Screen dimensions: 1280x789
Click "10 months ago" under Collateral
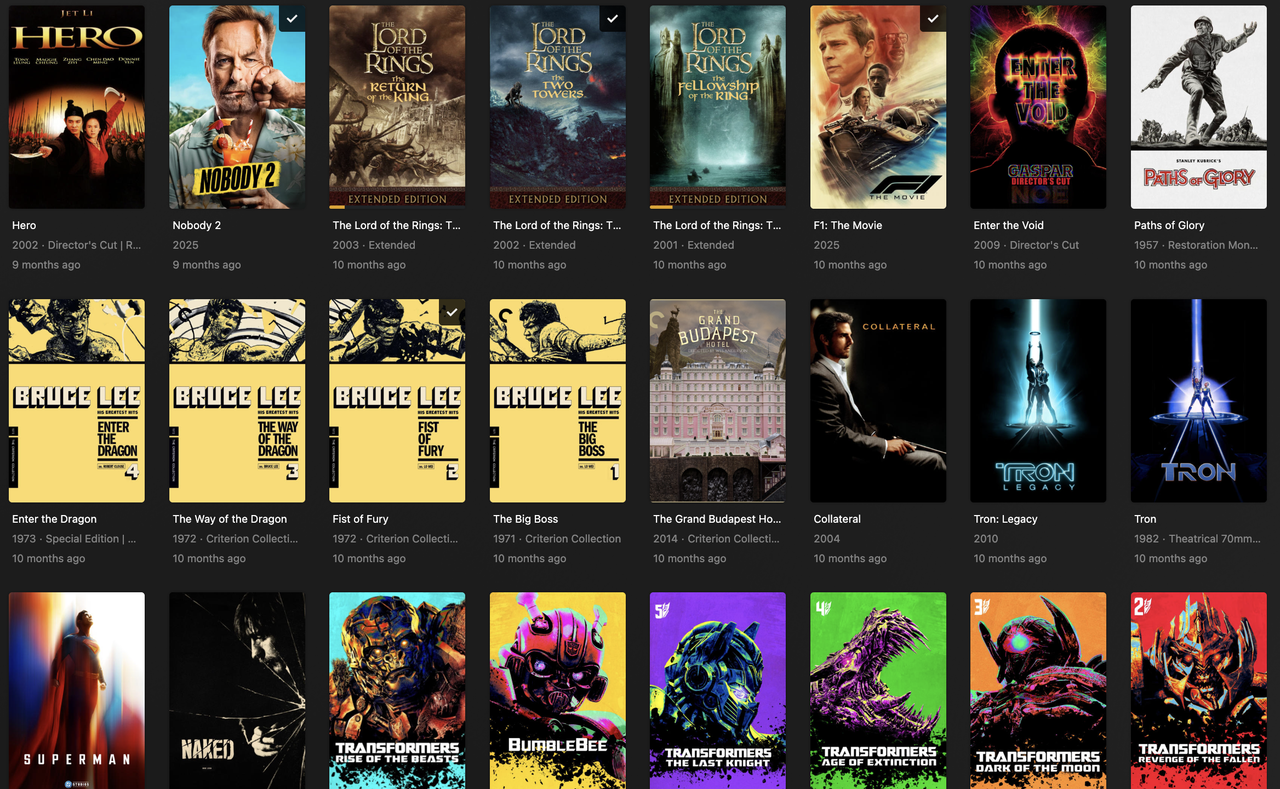(x=850, y=559)
